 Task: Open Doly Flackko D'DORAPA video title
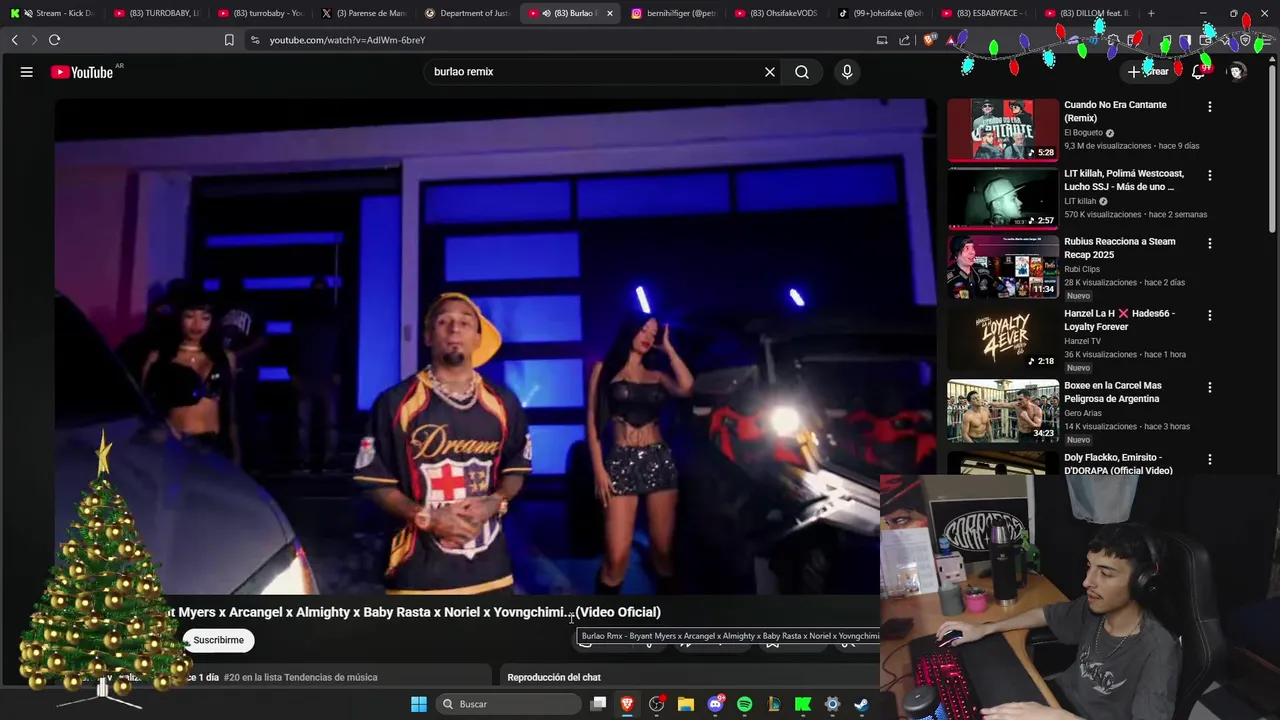[1118, 464]
